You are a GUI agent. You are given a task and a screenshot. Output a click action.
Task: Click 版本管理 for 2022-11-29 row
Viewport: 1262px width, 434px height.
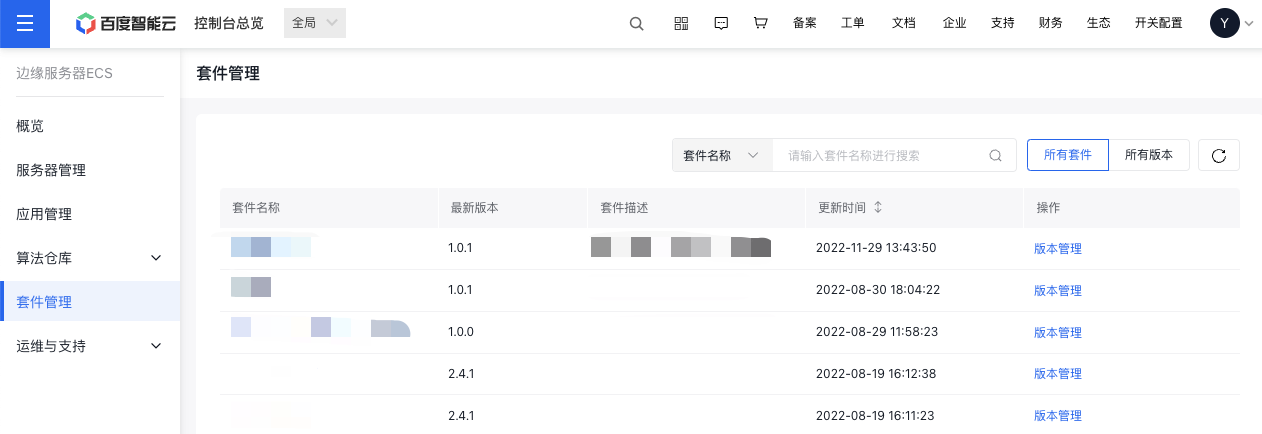(x=1057, y=249)
